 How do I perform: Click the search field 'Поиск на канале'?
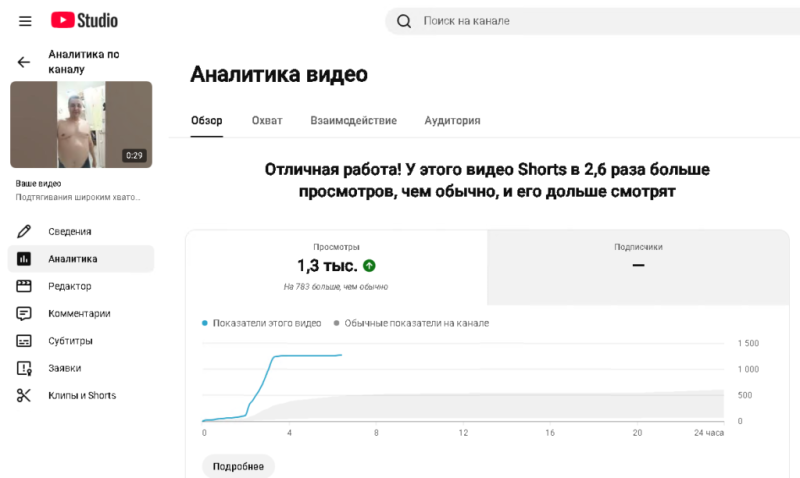pos(592,21)
